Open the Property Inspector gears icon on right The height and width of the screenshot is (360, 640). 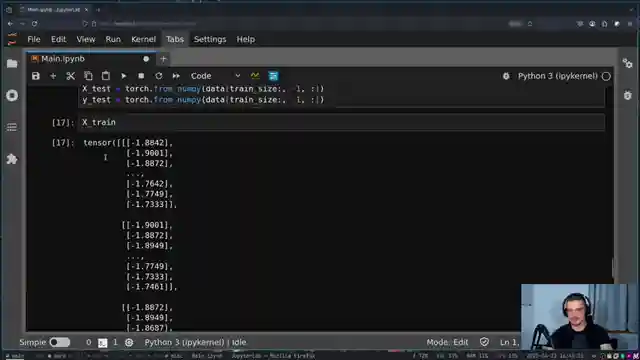click(x=627, y=63)
